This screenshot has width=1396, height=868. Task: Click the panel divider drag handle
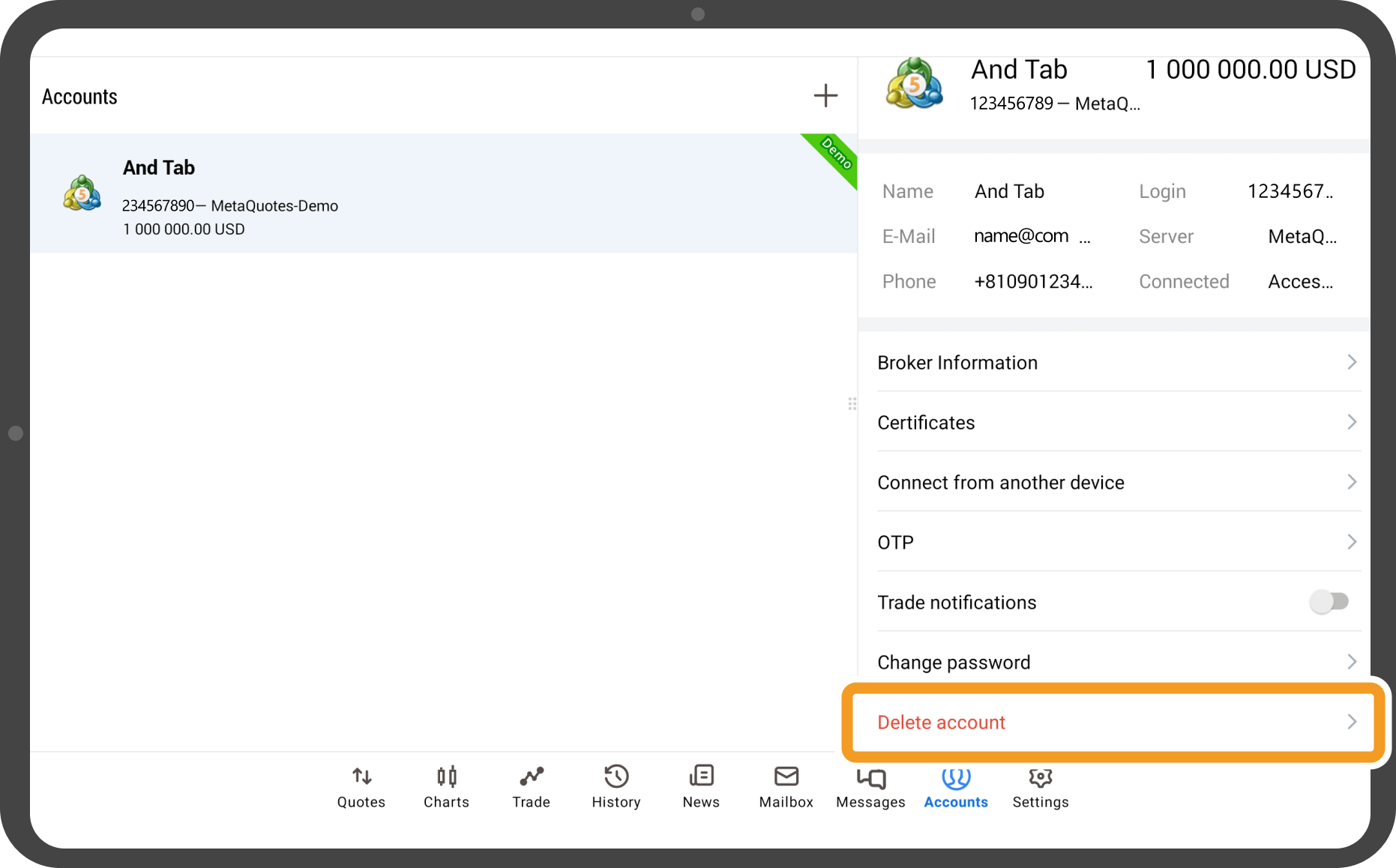tap(852, 404)
